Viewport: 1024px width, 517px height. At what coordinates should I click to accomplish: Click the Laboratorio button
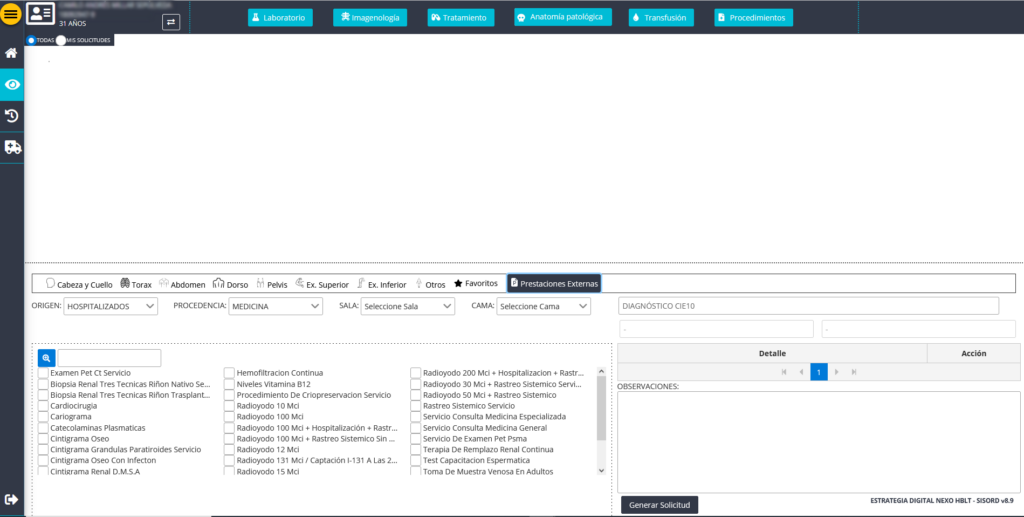pos(280,18)
